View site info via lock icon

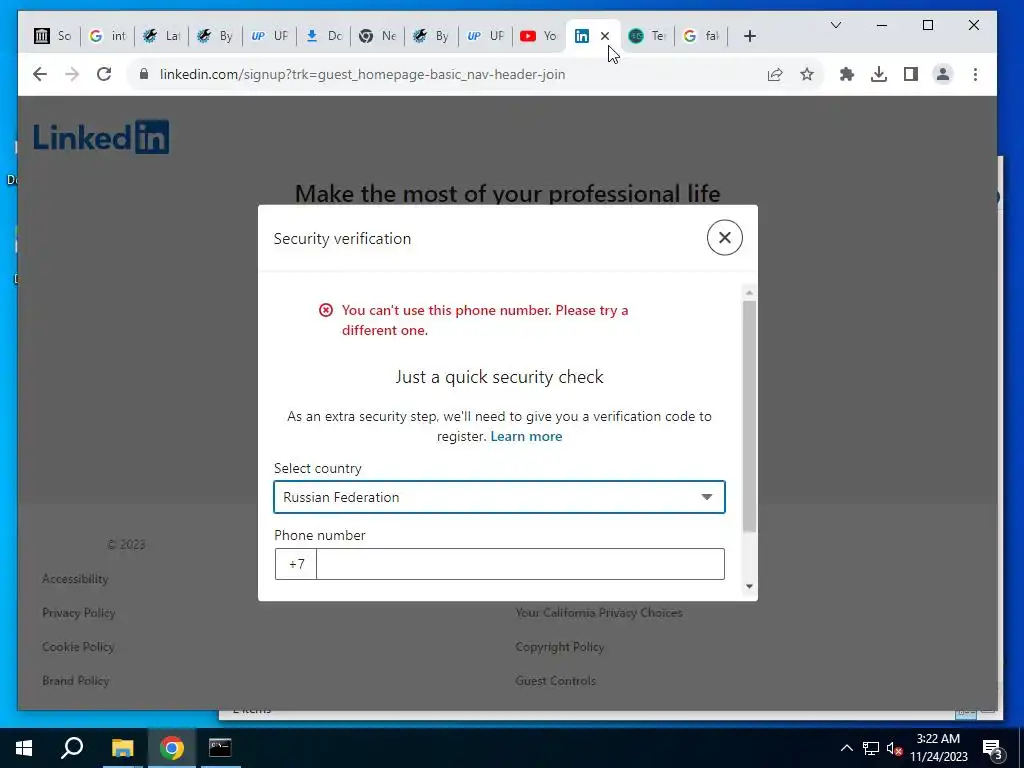tap(144, 74)
